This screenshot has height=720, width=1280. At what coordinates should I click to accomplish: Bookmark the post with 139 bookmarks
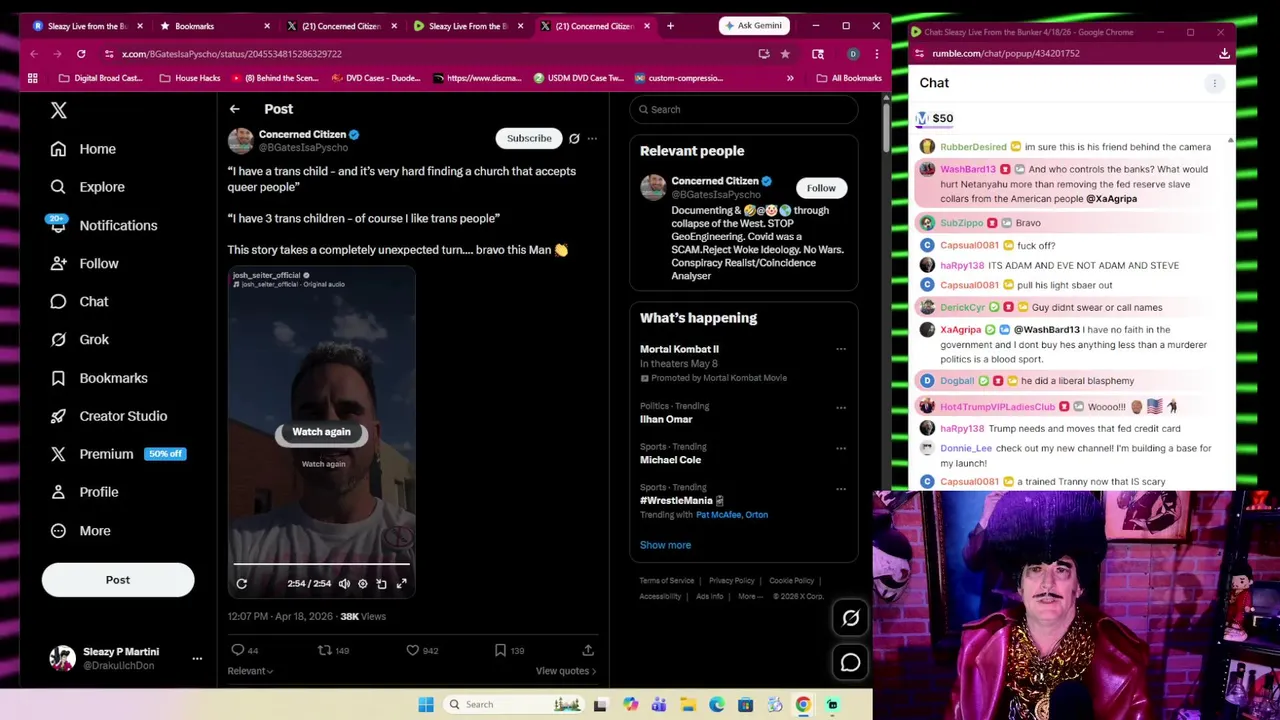[500, 651]
